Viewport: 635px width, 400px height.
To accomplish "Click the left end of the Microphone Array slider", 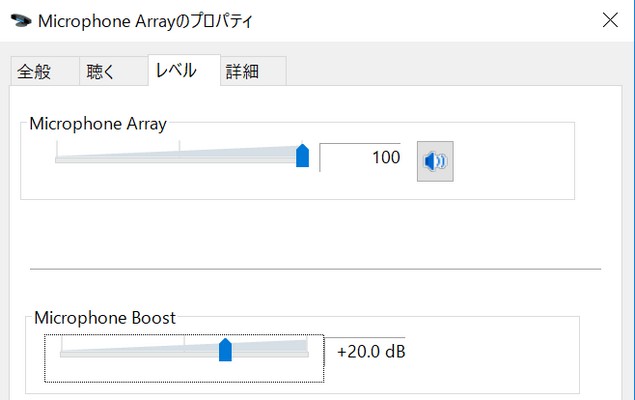I will (x=58, y=157).
